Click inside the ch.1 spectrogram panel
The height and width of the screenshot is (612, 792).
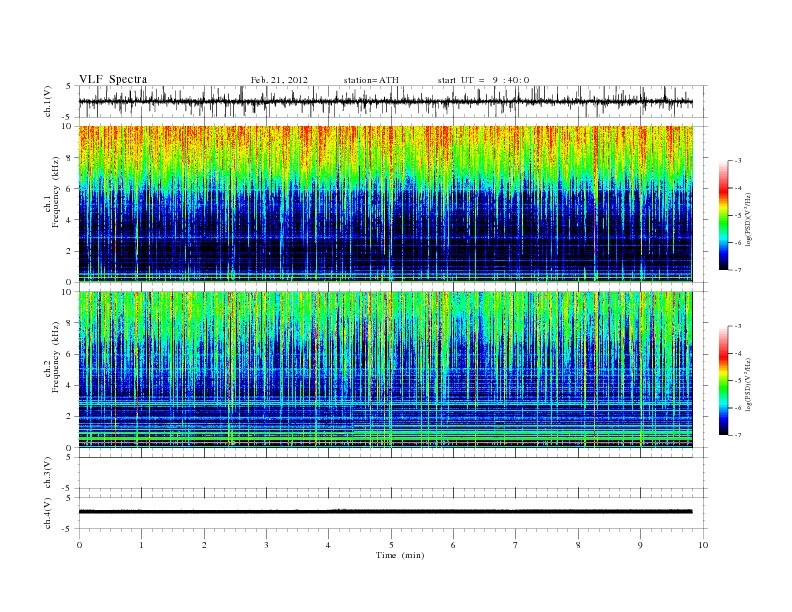click(x=385, y=204)
